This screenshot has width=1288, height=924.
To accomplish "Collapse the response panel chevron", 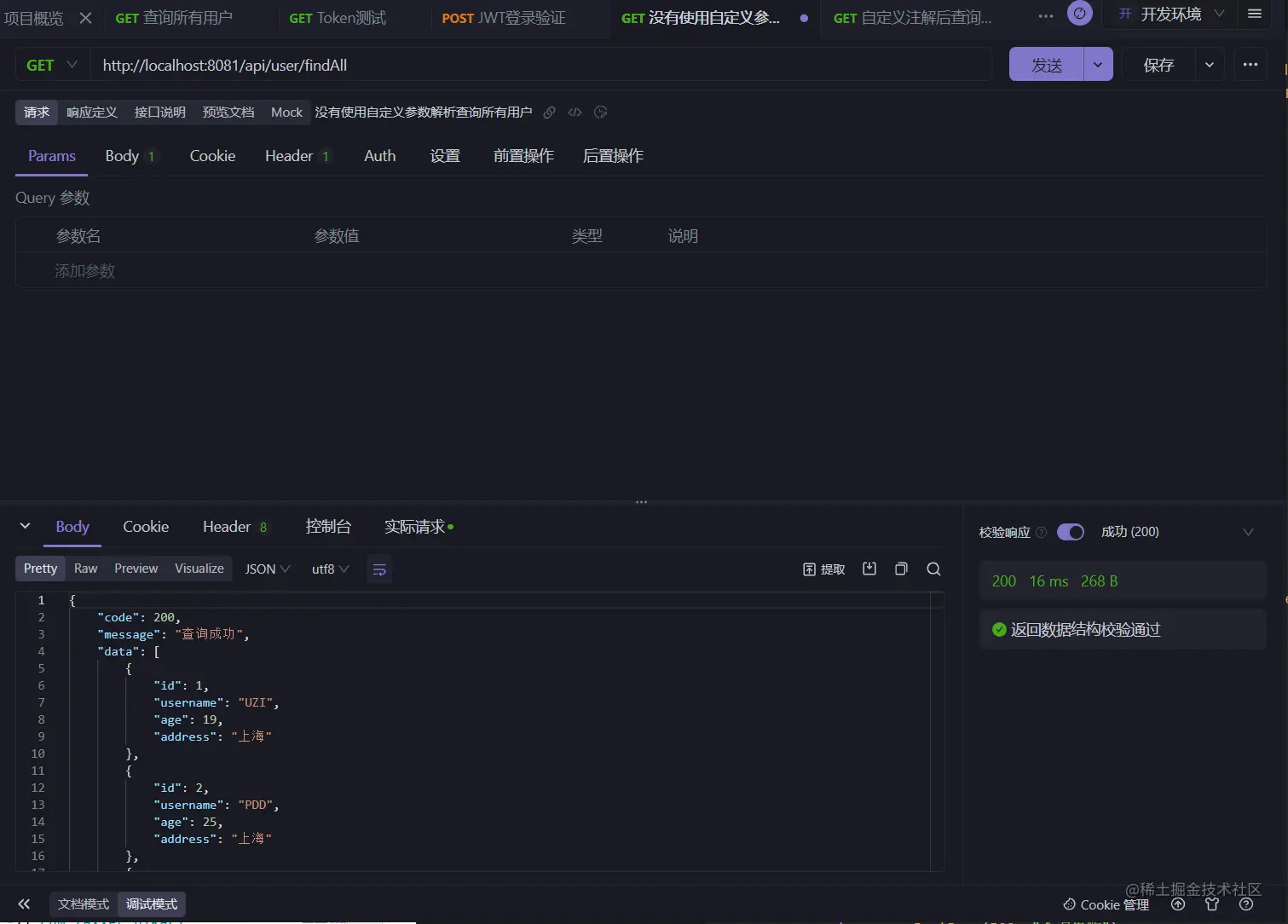I will (25, 527).
